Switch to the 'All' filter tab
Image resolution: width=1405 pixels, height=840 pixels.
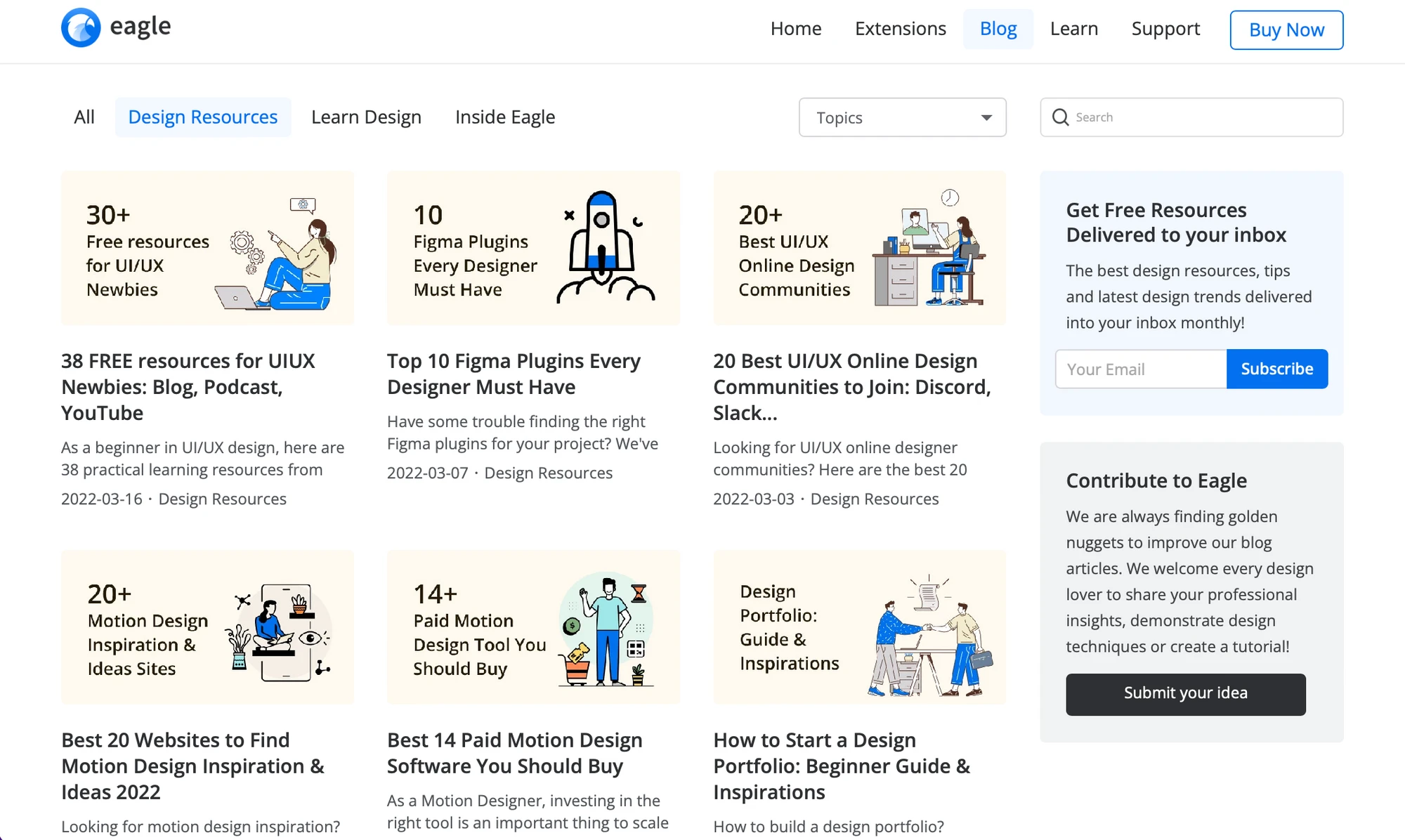[84, 117]
